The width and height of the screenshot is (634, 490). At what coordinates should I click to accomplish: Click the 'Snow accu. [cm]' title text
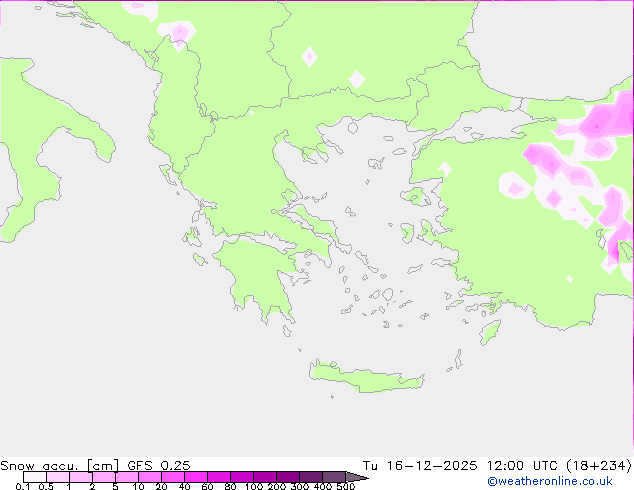click(x=60, y=466)
